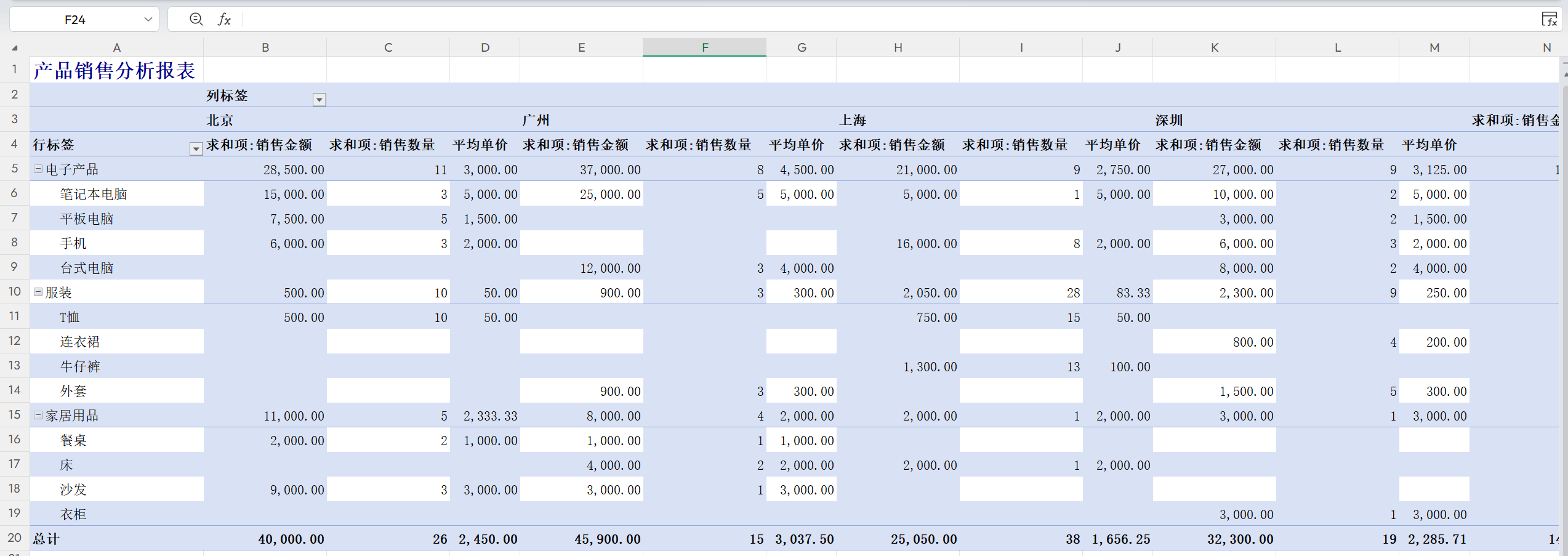
Task: Click the cell with value 37,000.00
Action: click(581, 169)
